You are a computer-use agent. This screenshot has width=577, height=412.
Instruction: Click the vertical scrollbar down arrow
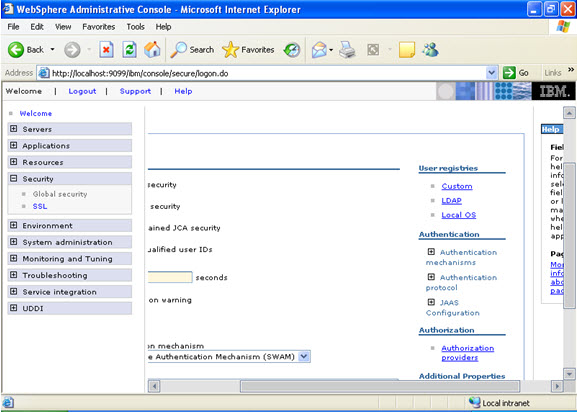[569, 374]
